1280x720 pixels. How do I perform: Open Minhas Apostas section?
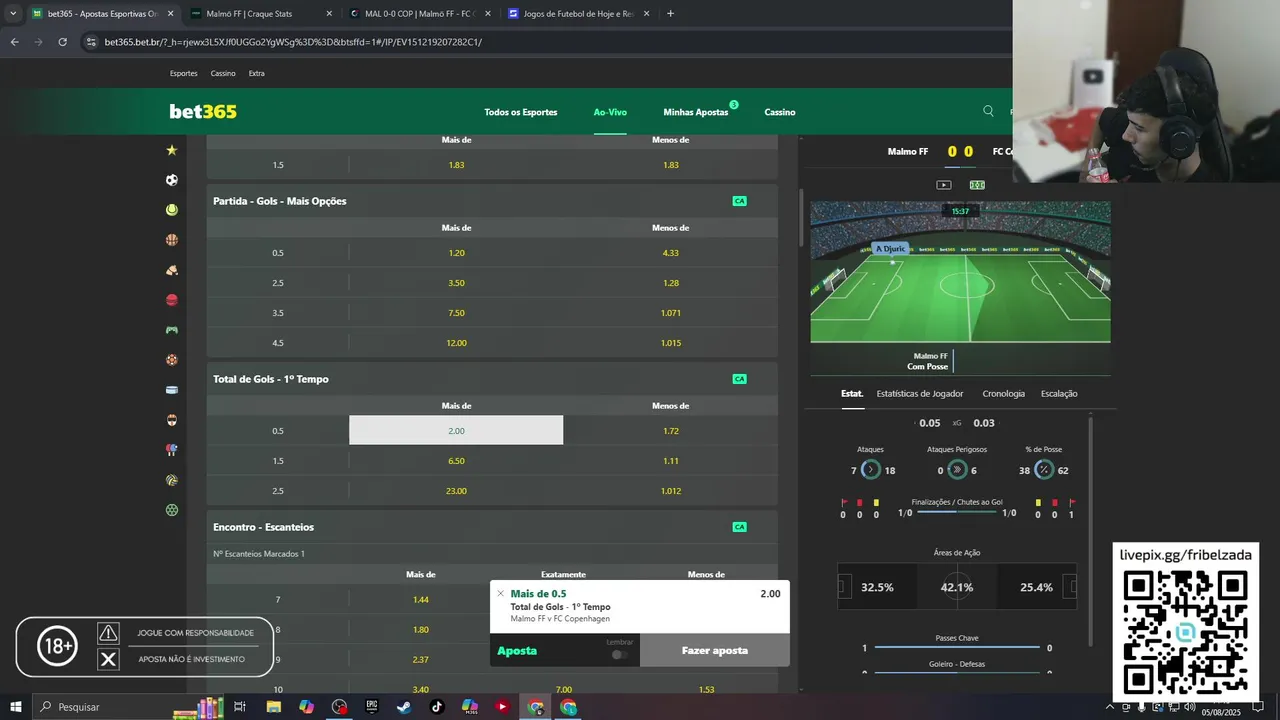[696, 112]
